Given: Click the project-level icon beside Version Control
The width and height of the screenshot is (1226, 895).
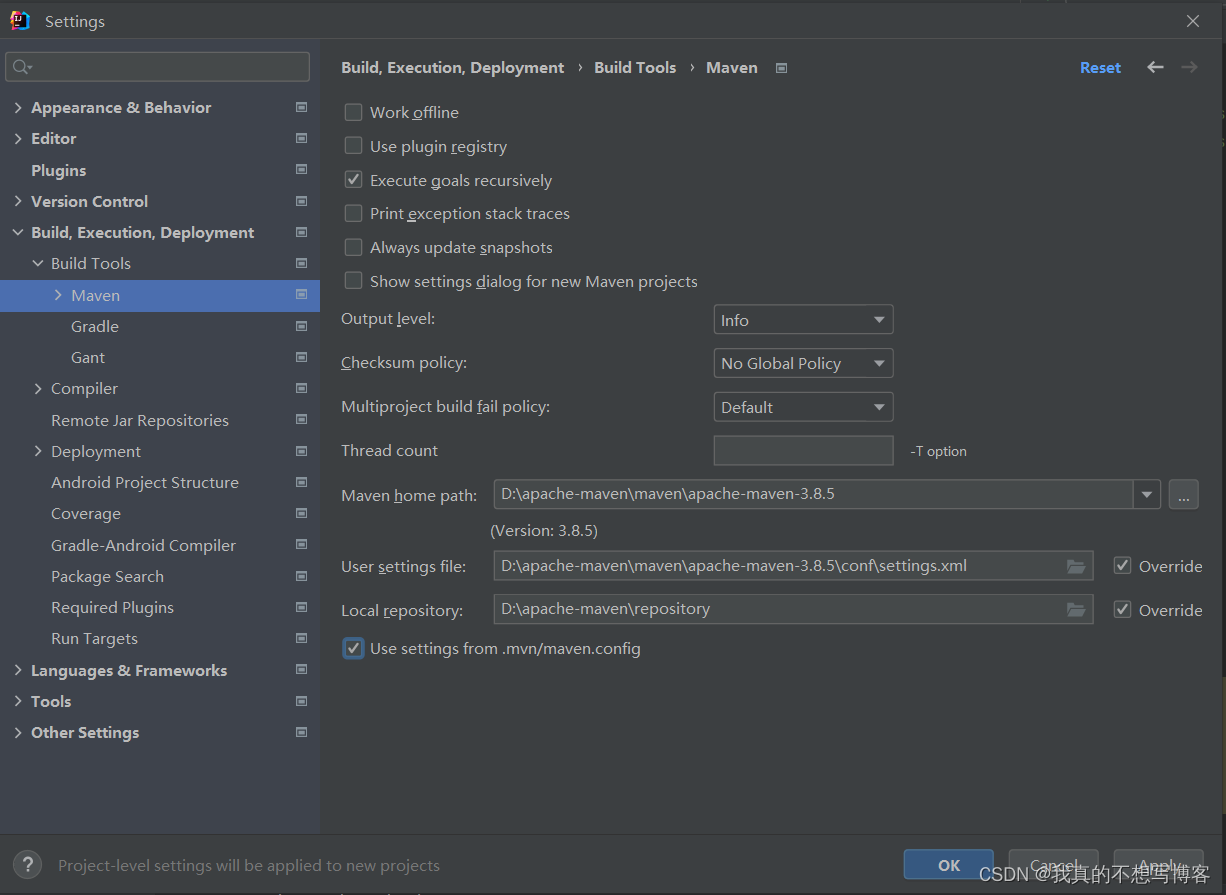Looking at the screenshot, I should [301, 201].
